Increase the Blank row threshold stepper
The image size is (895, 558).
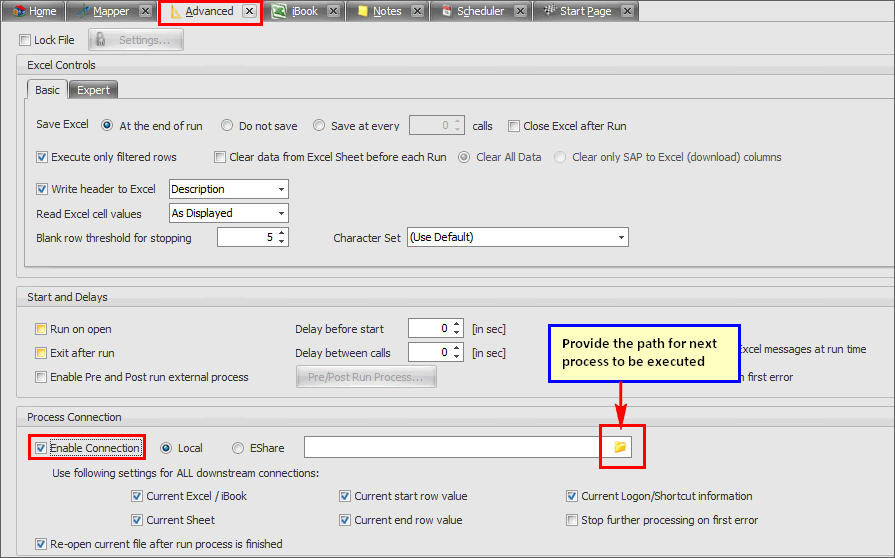click(x=282, y=233)
